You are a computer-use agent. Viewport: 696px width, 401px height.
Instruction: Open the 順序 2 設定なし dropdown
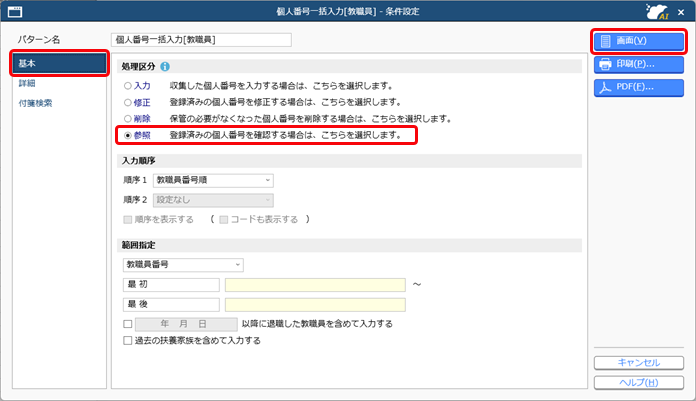[x=213, y=200]
